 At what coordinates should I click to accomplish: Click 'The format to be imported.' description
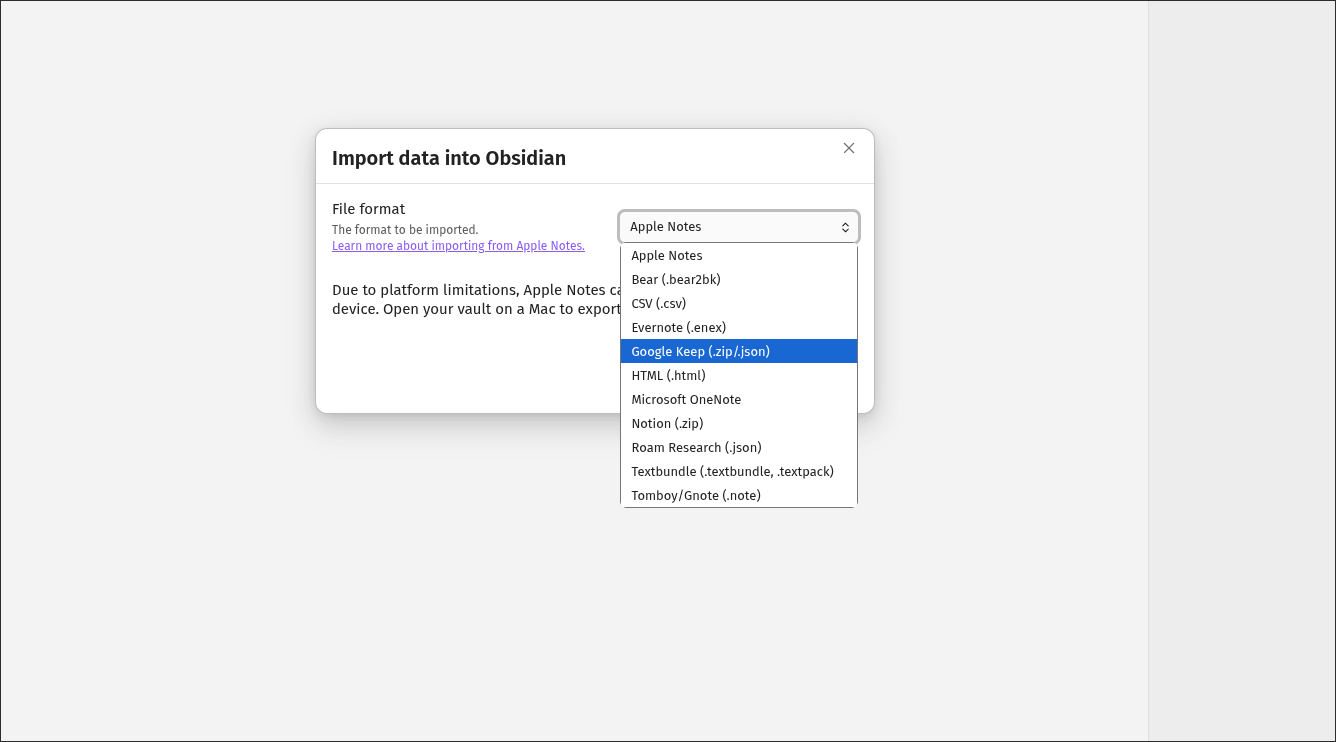click(405, 230)
